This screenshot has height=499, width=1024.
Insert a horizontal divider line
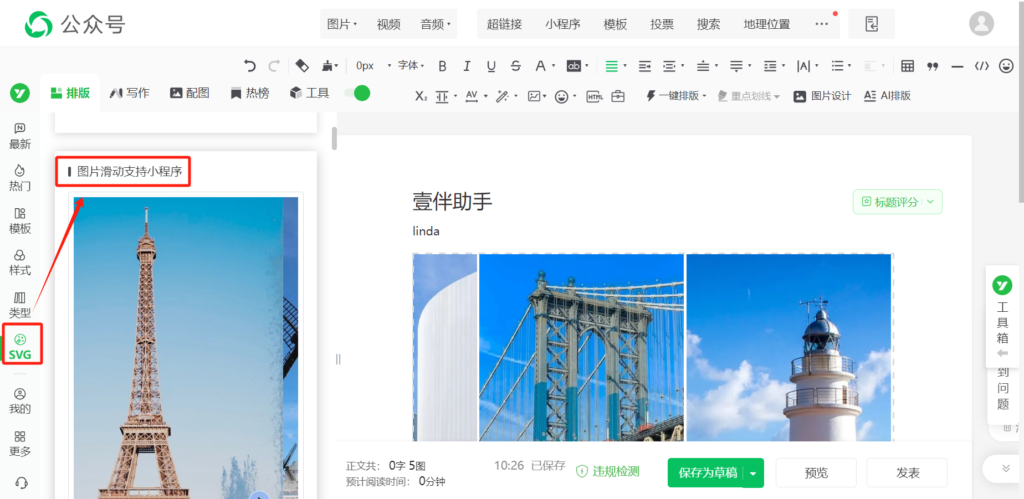(957, 66)
